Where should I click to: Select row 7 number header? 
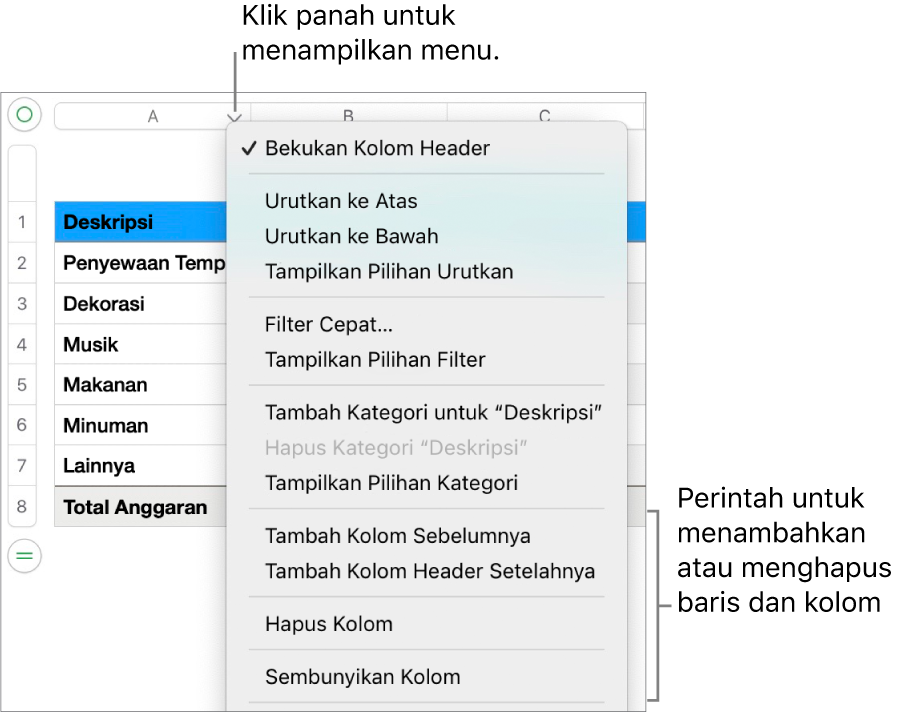pos(22,465)
